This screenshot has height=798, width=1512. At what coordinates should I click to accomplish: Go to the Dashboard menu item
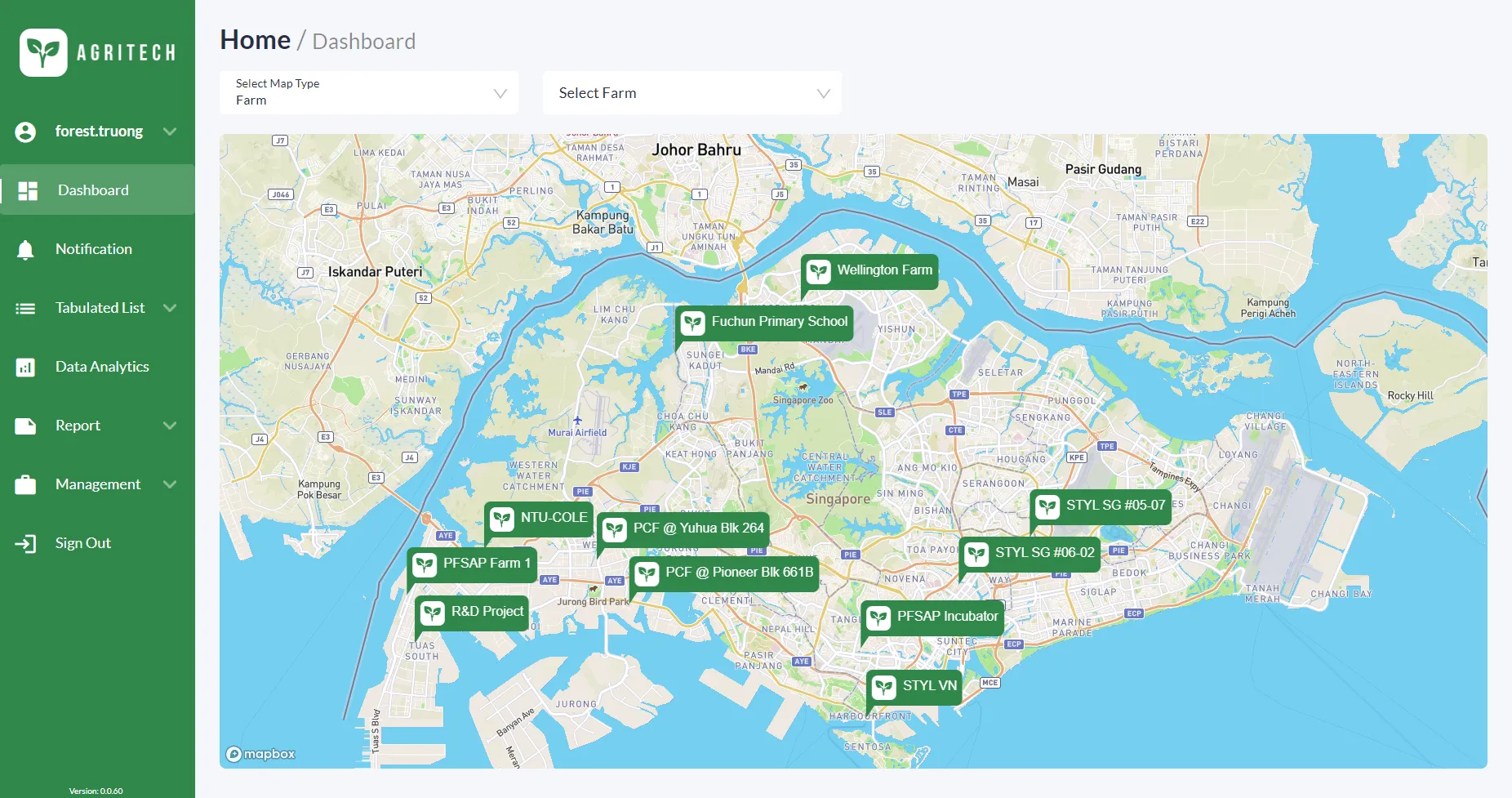click(x=93, y=190)
